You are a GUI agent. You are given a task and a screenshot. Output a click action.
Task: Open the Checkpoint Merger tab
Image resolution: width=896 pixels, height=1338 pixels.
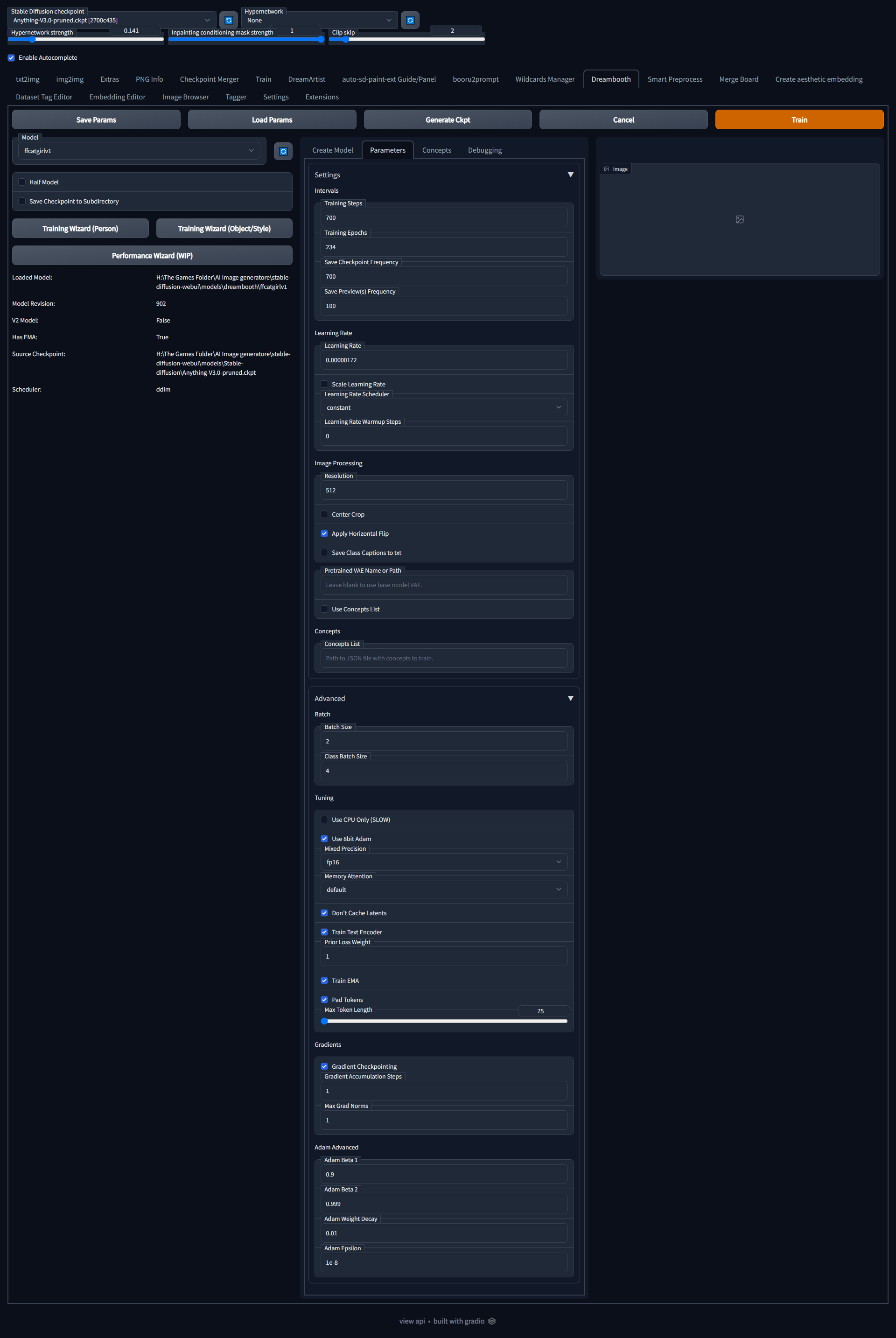pyautogui.click(x=209, y=79)
